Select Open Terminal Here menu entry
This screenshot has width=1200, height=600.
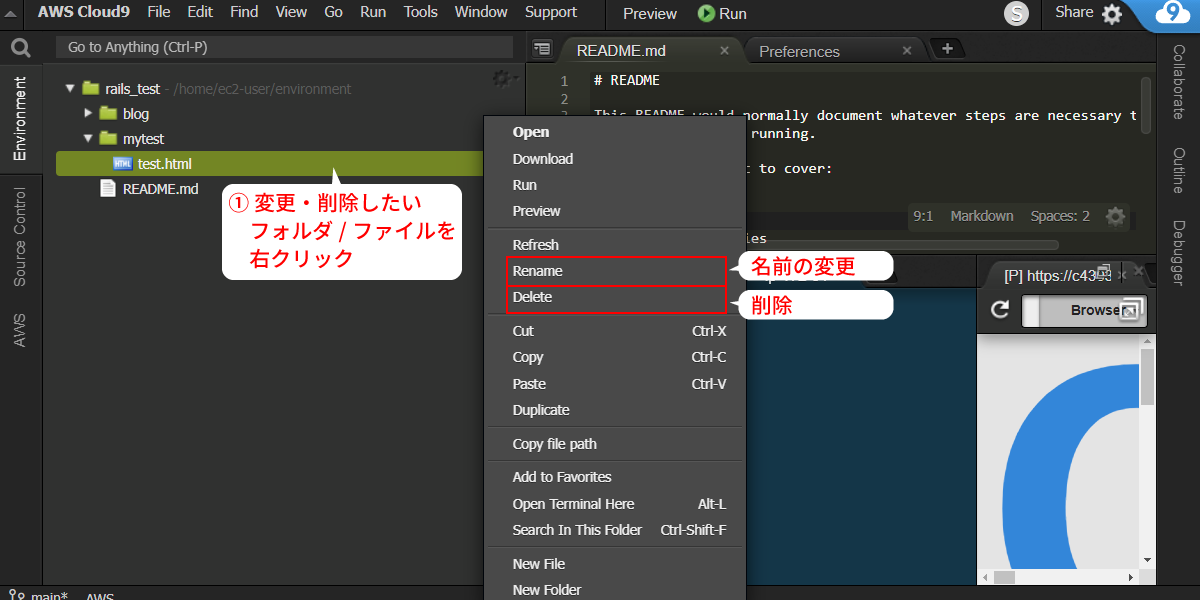[x=615, y=504]
